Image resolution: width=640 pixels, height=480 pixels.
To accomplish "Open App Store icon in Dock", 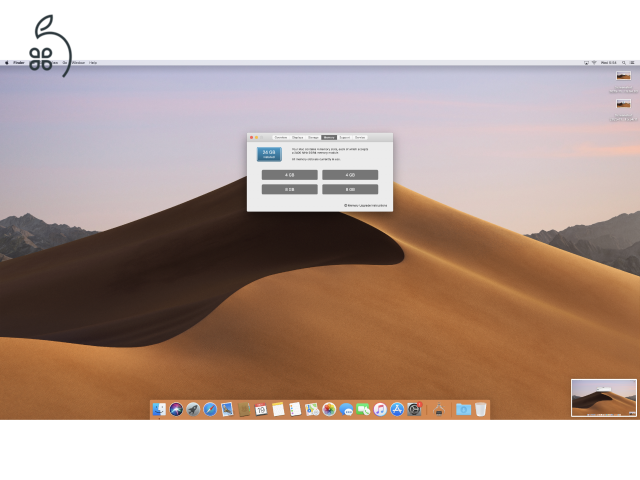I will [x=397, y=409].
